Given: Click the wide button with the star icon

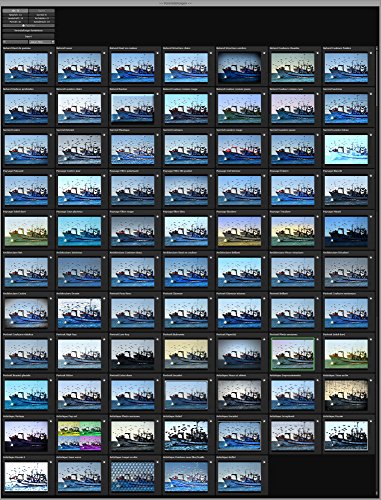Looking at the screenshot, I should 29,25.
